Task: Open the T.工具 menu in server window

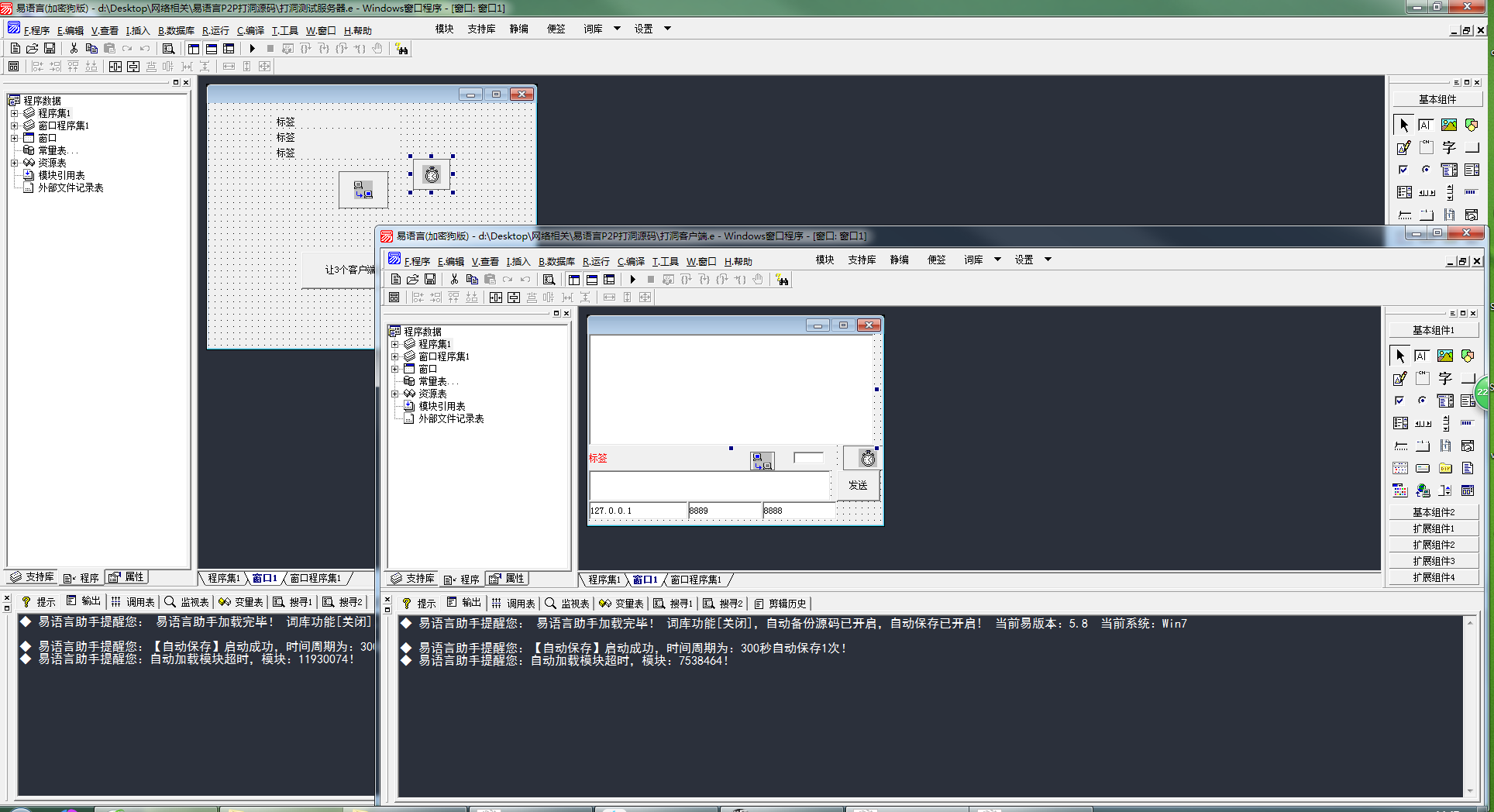Action: coord(285,31)
